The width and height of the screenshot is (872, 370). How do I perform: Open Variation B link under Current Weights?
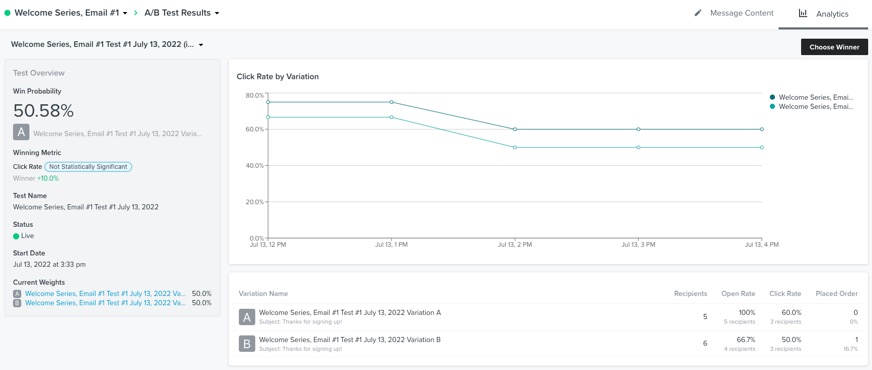(x=106, y=303)
